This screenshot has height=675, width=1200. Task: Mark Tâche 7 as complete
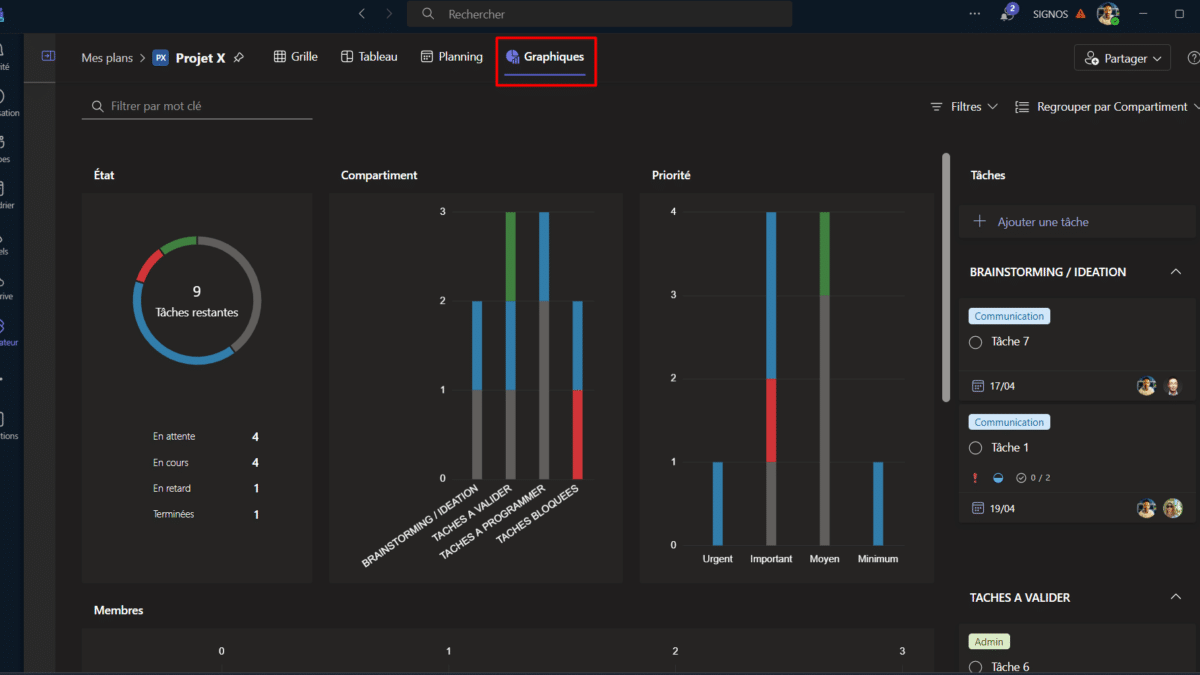976,342
